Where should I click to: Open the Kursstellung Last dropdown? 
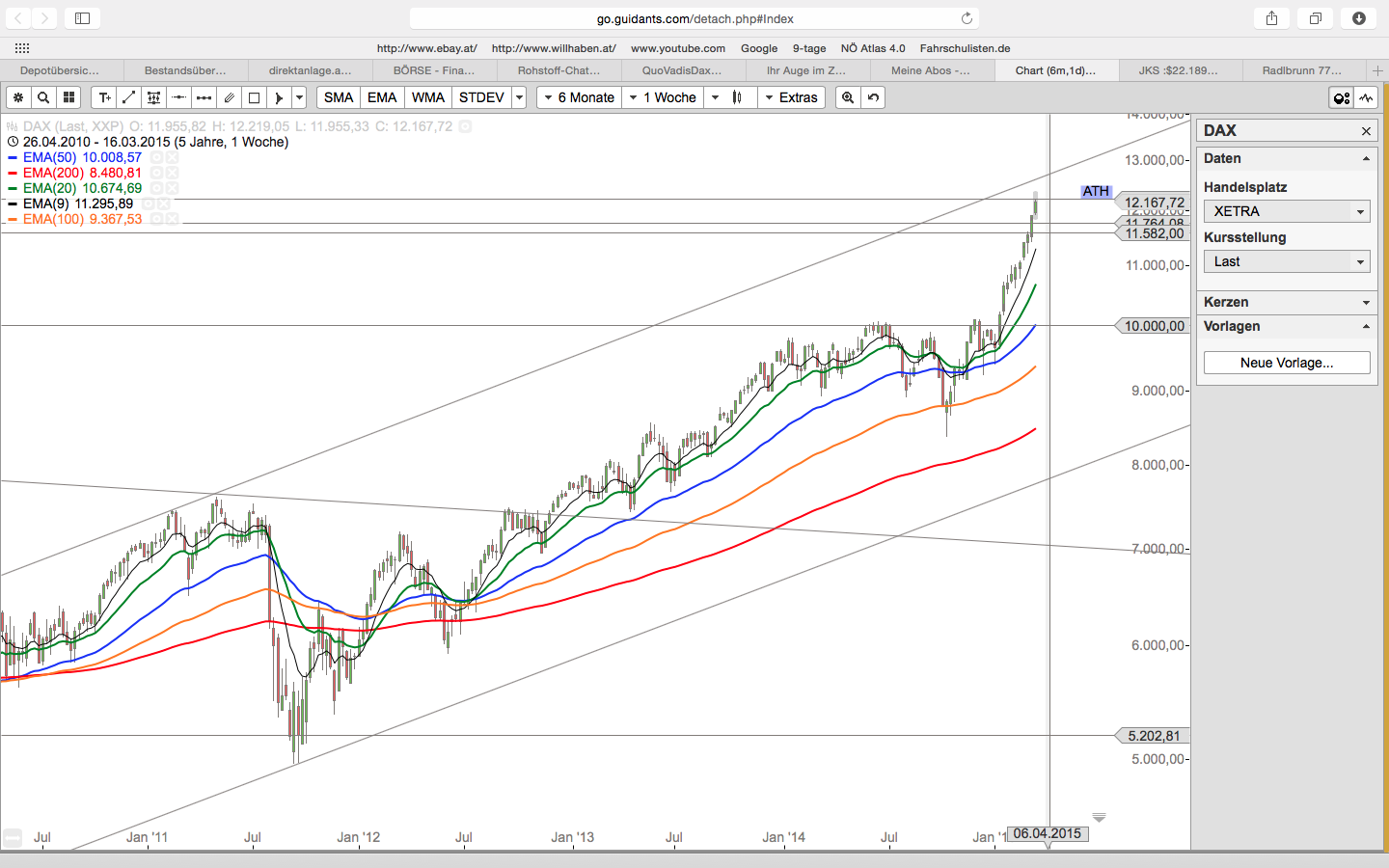click(x=1287, y=261)
